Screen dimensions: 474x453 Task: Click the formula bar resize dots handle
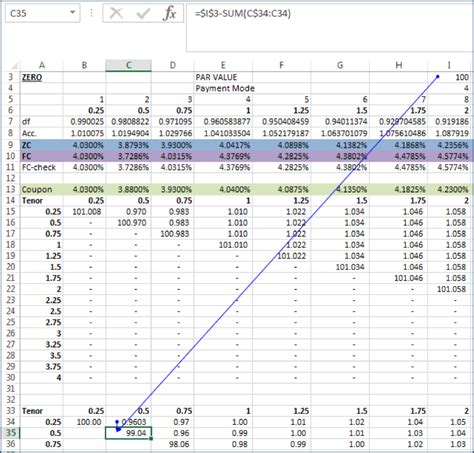(92, 13)
